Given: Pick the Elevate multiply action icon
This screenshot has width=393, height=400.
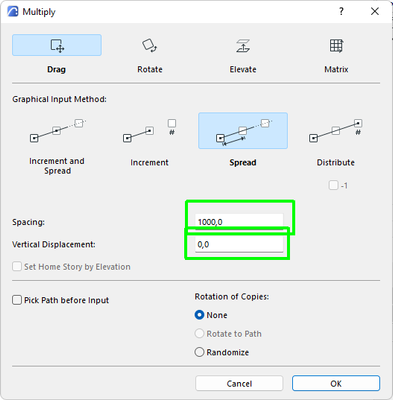Looking at the screenshot, I should [243, 45].
